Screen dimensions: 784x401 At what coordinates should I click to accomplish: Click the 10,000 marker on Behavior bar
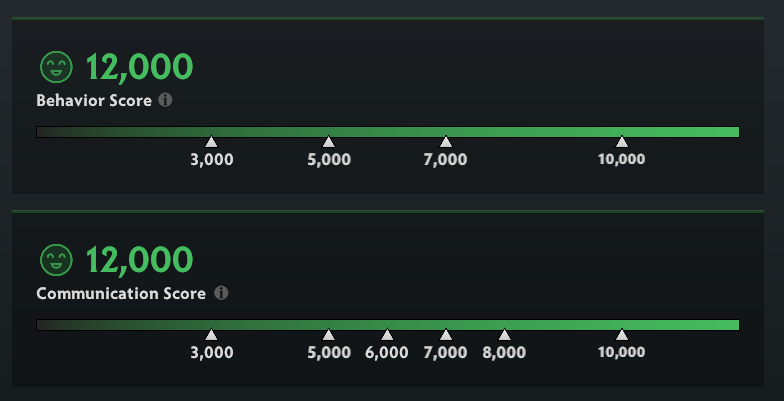[x=621, y=142]
